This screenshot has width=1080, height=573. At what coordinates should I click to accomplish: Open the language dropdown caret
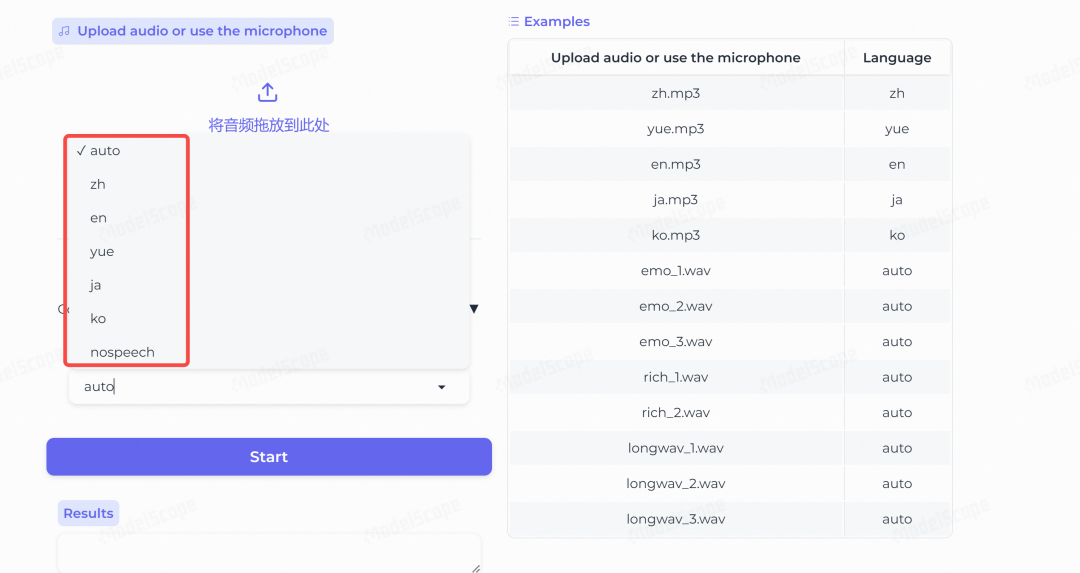point(442,387)
